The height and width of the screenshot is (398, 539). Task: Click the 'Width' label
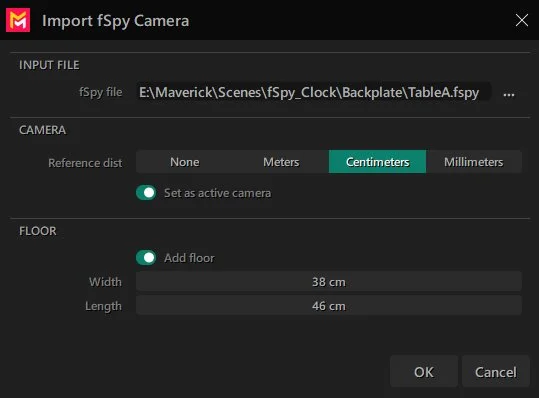[x=105, y=282]
